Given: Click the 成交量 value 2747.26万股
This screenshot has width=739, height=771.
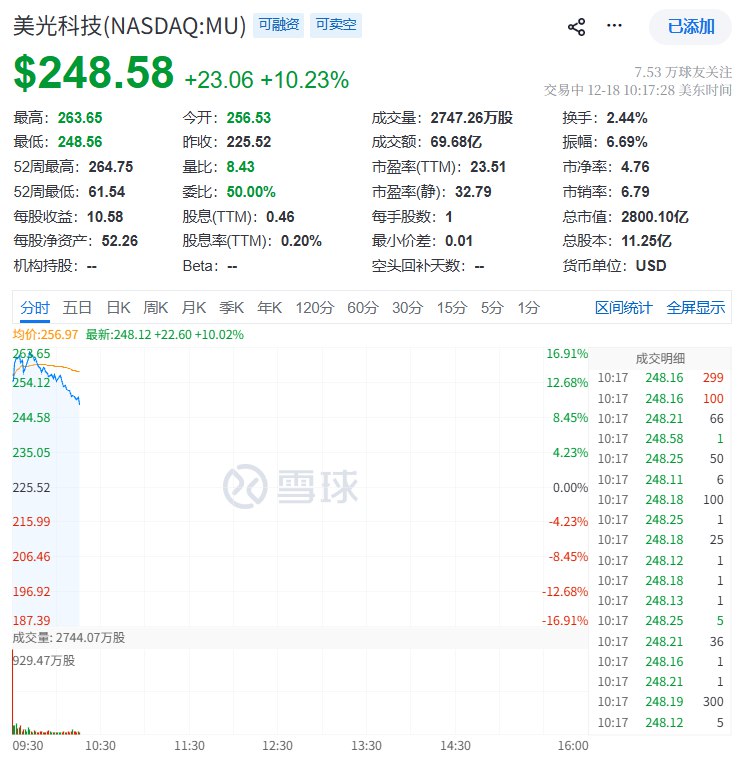Looking at the screenshot, I should [x=472, y=118].
